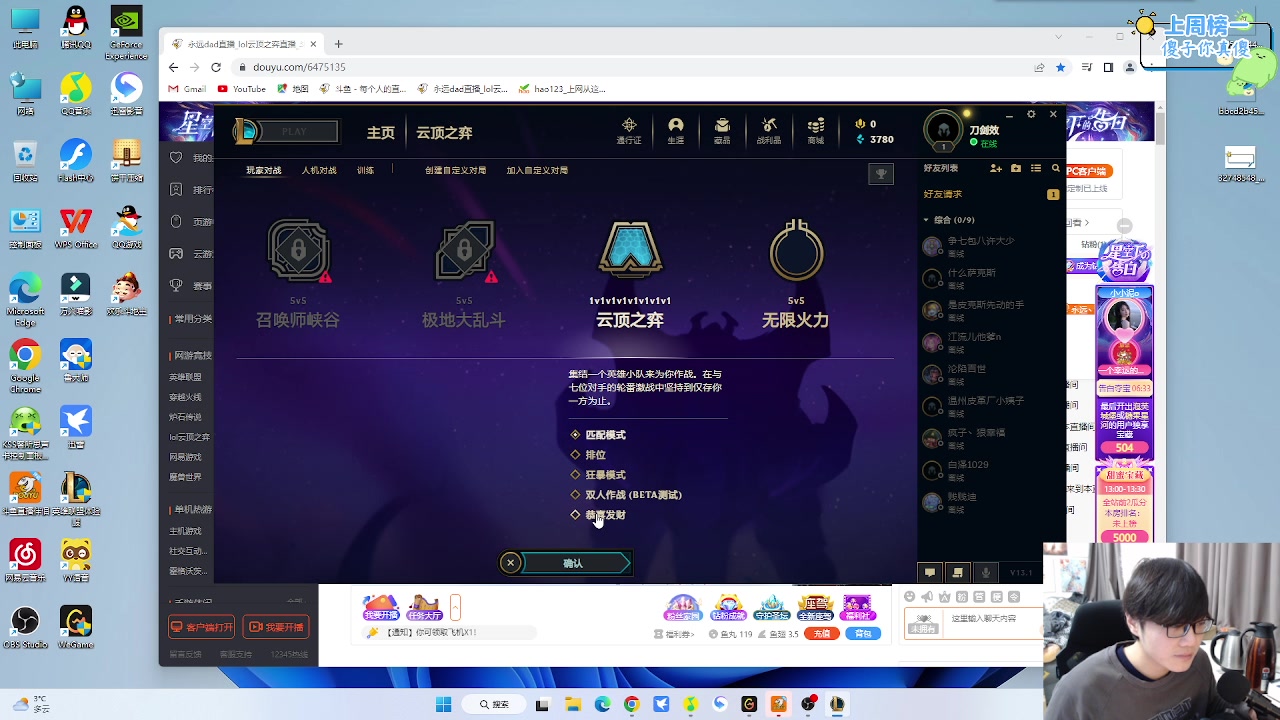The height and width of the screenshot is (720, 1280).
Task: Open the 生涯 career profile icon
Action: click(676, 130)
